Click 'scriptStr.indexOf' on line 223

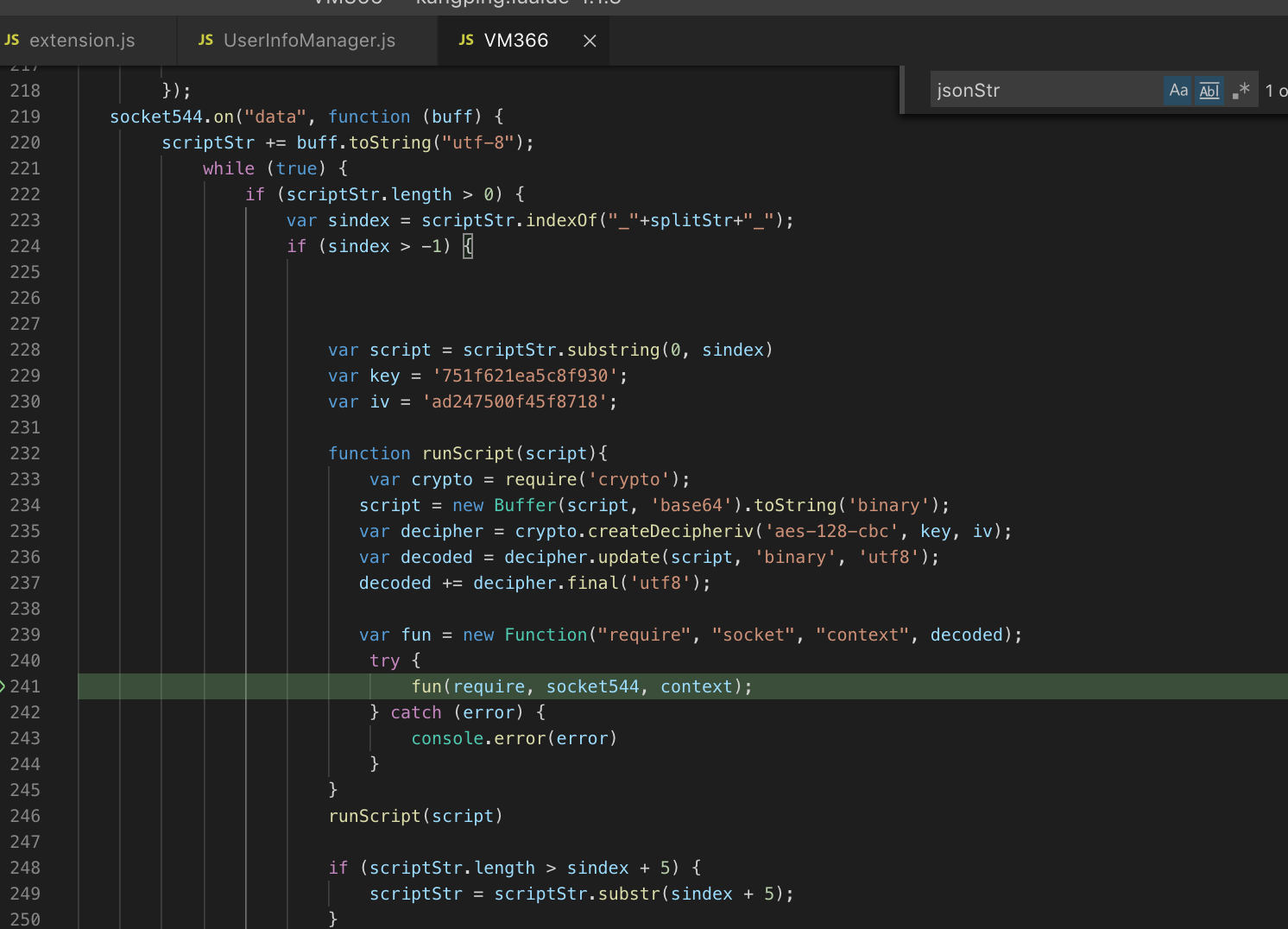510,220
